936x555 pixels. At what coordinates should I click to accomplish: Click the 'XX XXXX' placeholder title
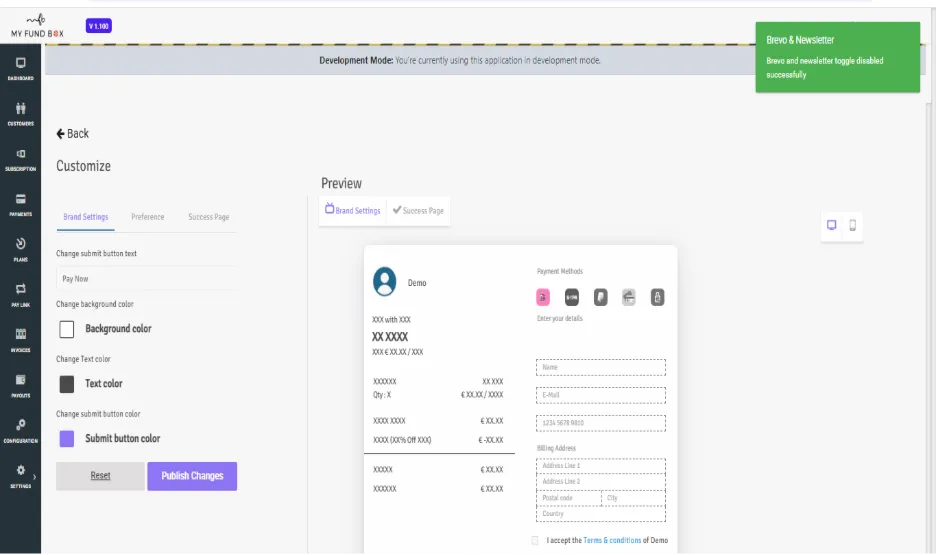click(x=390, y=337)
